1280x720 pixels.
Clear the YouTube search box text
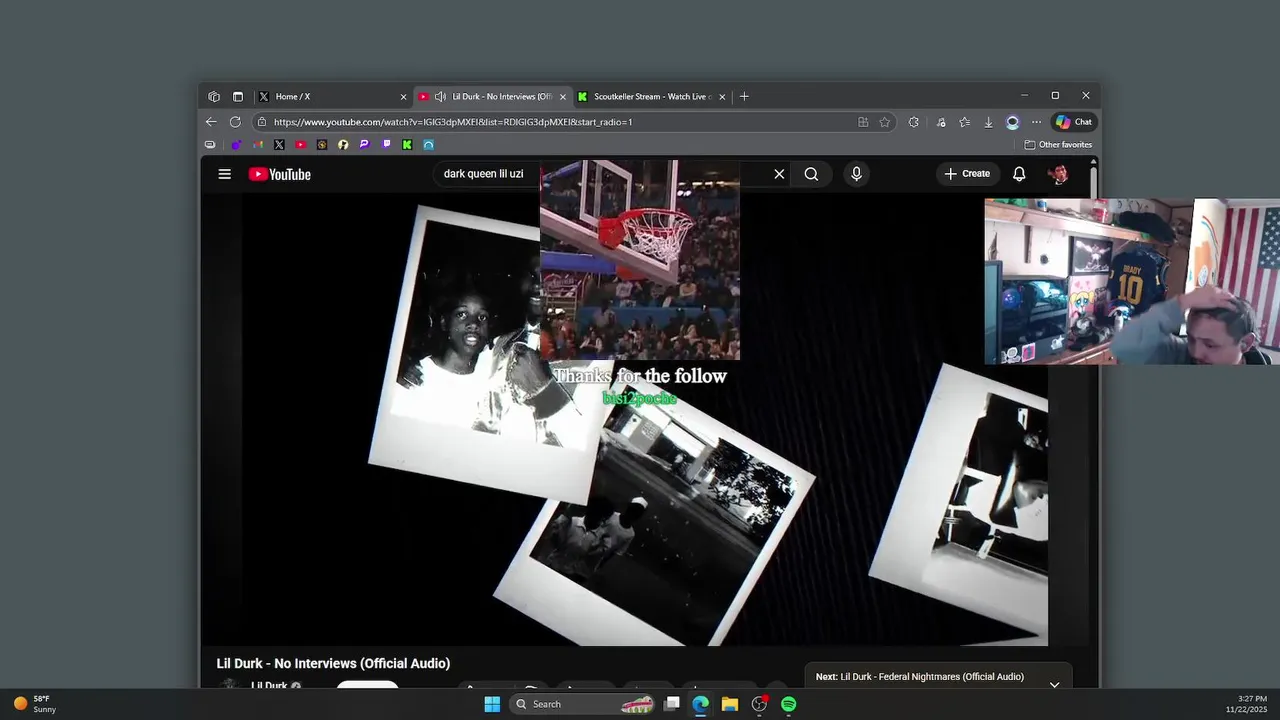pyautogui.click(x=779, y=174)
